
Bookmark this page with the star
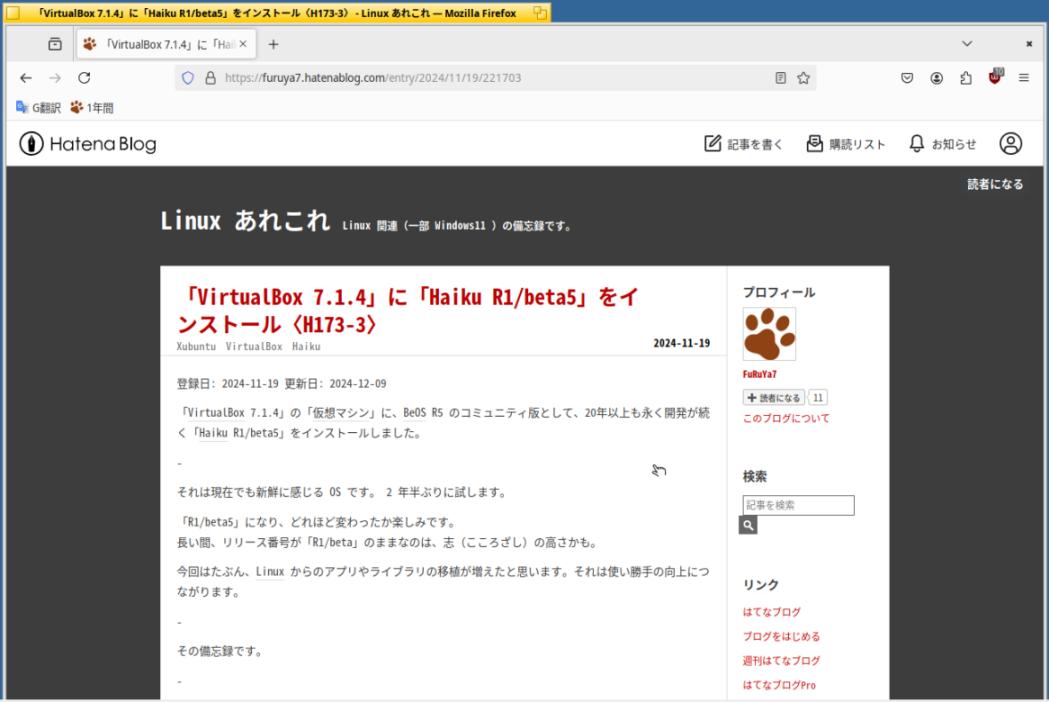click(x=803, y=78)
